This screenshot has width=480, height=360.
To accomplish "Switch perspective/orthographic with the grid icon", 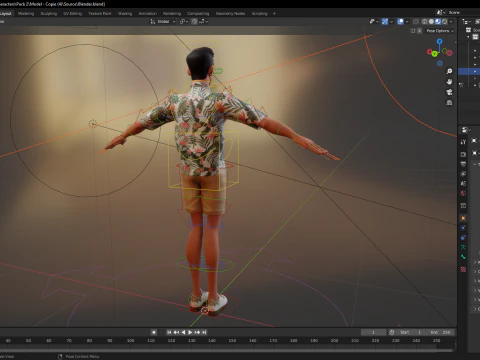I will 449,103.
